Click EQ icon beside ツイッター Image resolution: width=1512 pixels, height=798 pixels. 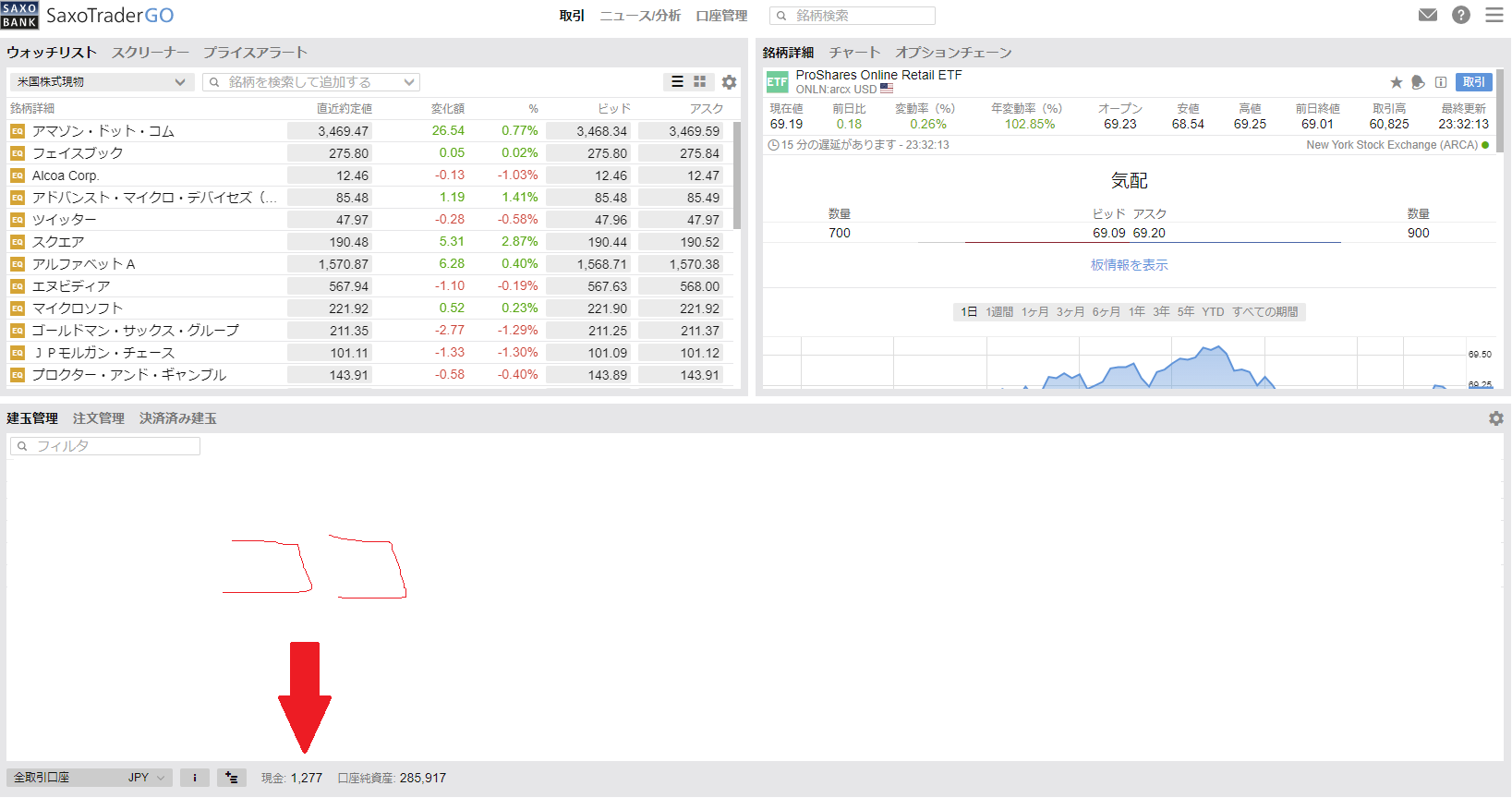click(x=18, y=220)
